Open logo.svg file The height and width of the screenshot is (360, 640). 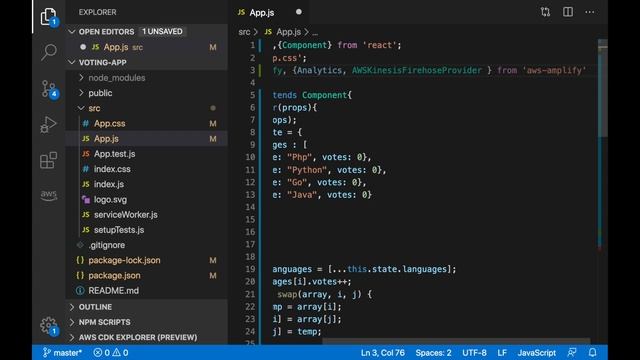(x=146, y=200)
